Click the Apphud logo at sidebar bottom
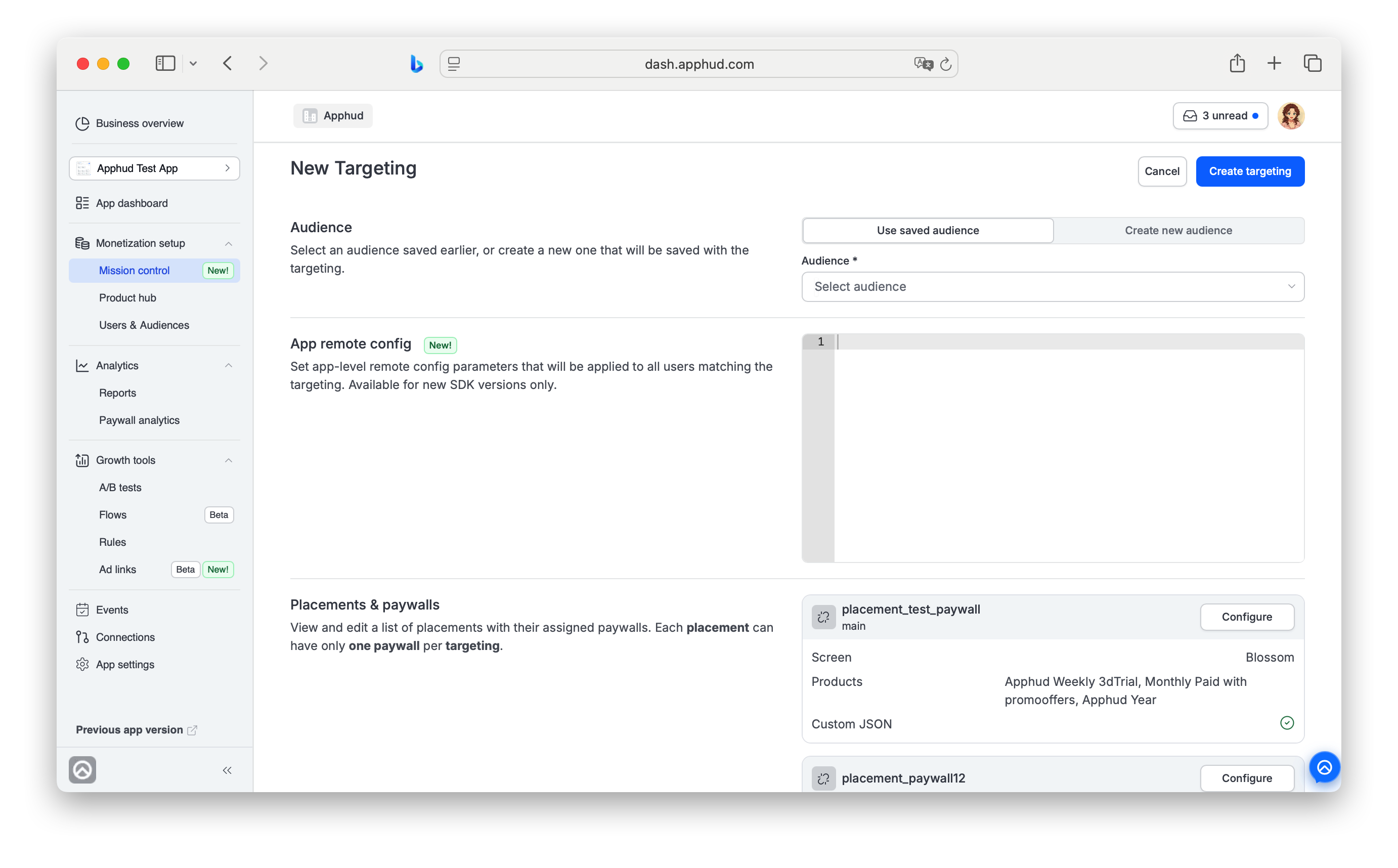 click(x=82, y=770)
